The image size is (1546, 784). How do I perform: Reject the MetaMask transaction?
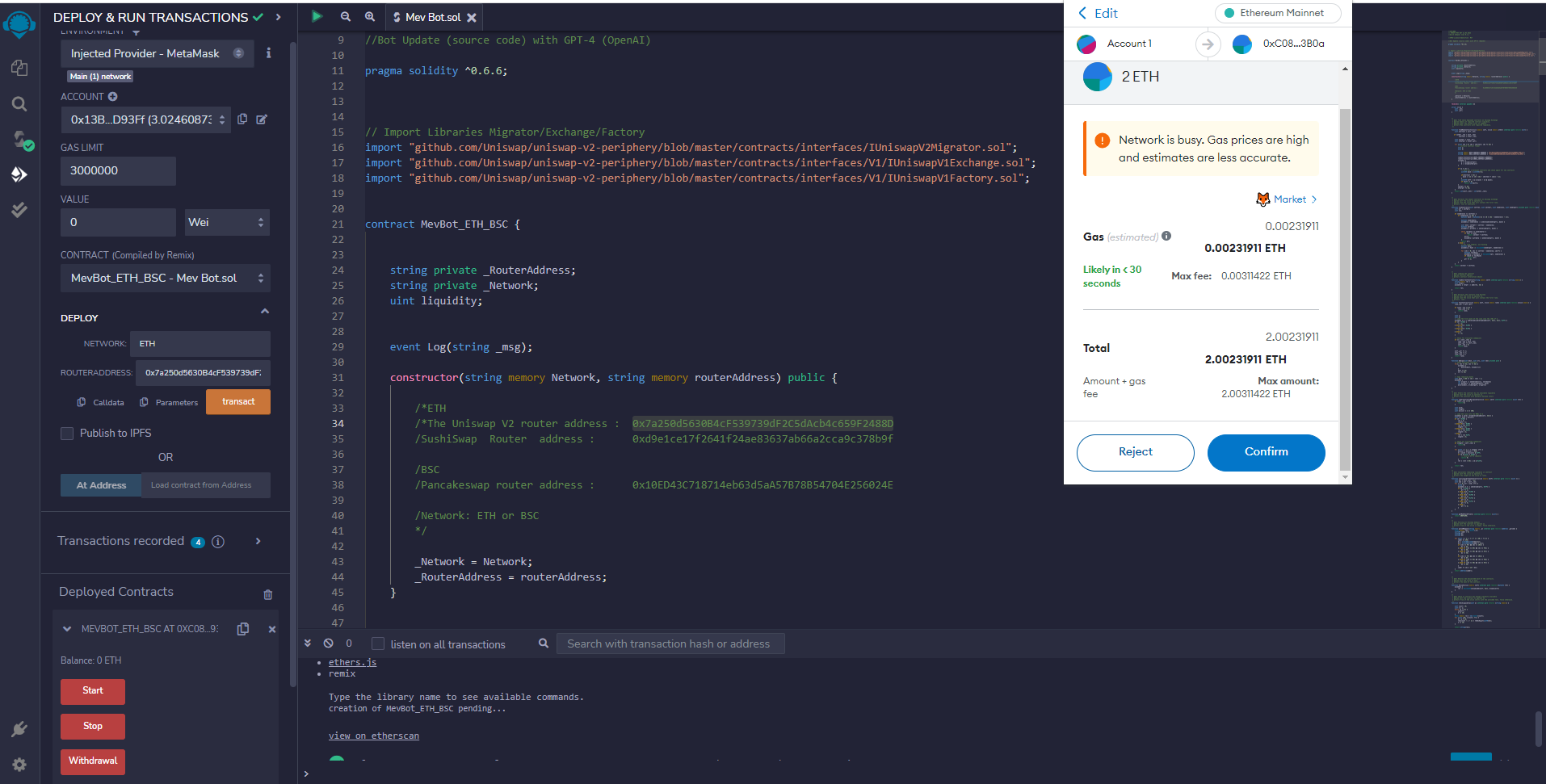coord(1135,452)
